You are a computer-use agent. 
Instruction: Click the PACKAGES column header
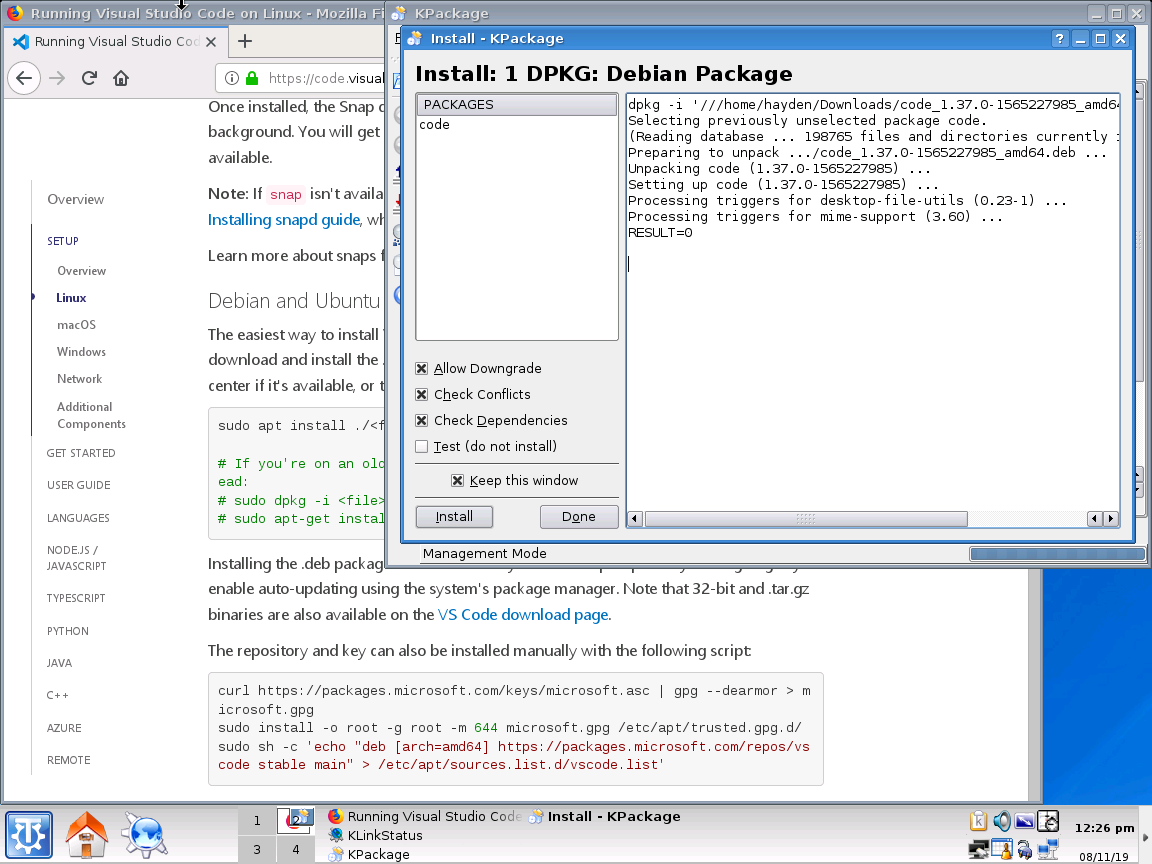coord(516,104)
